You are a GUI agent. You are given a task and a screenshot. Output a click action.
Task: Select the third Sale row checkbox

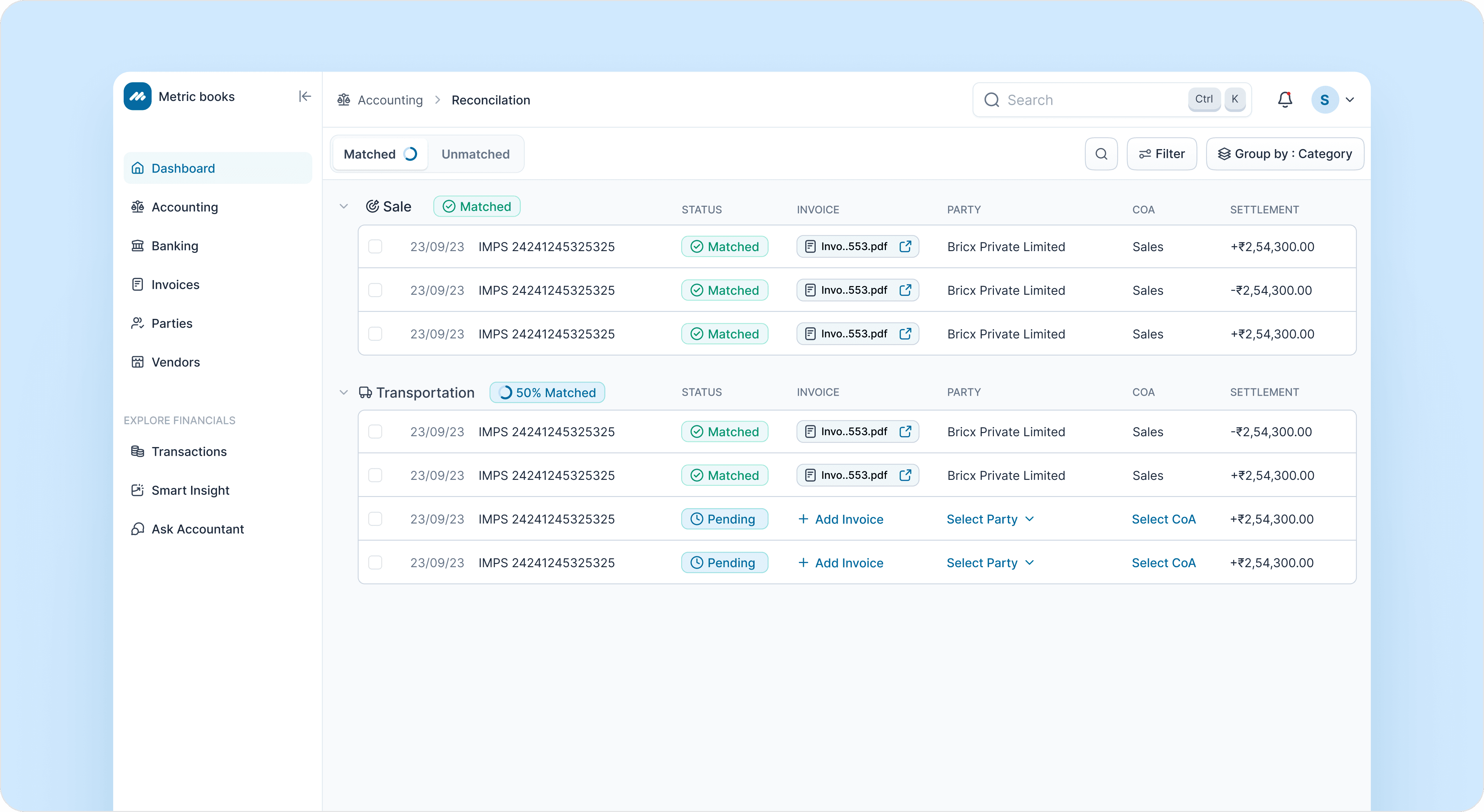375,334
